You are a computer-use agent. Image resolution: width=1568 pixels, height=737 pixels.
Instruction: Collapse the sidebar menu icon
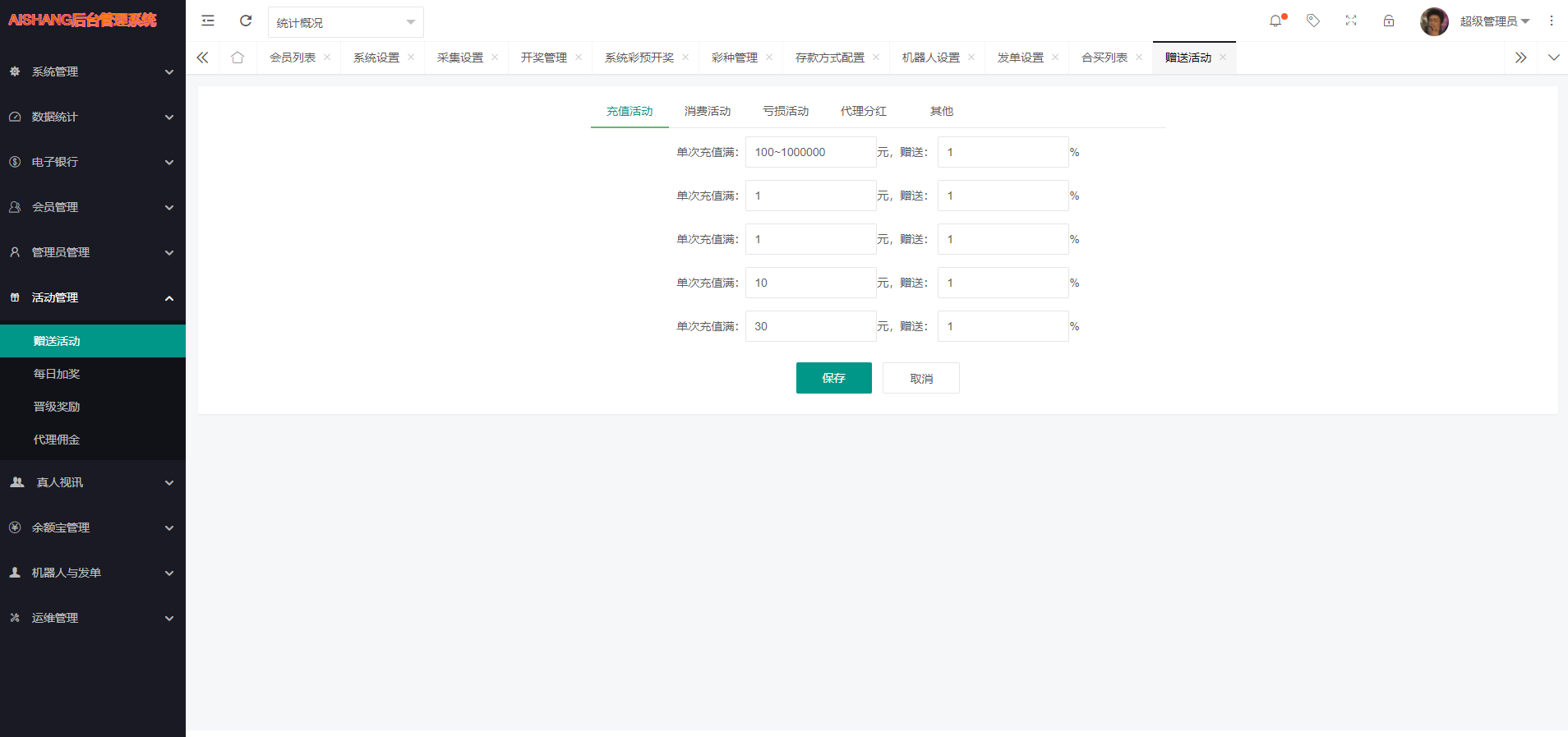(208, 21)
